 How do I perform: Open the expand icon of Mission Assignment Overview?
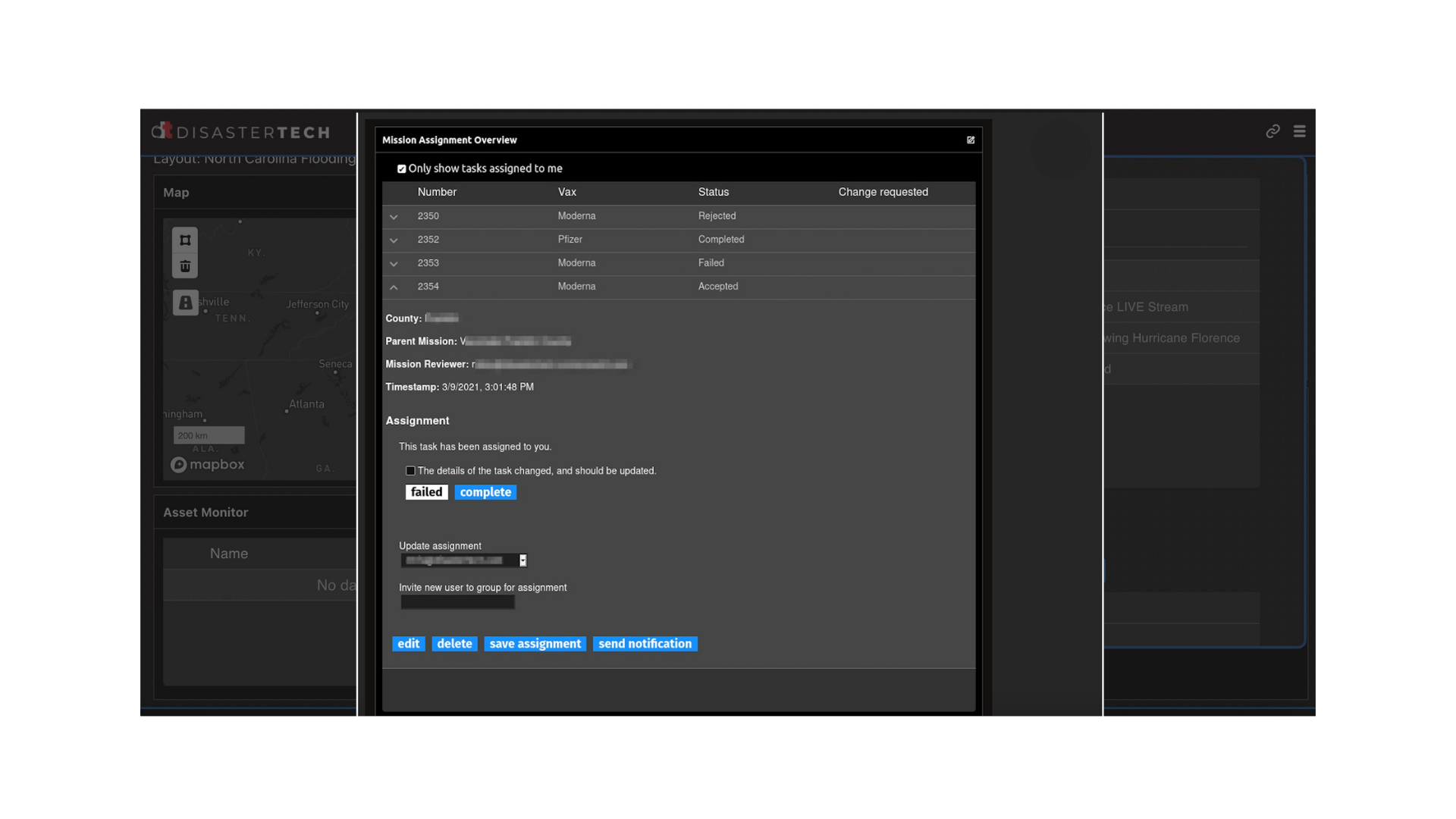[x=970, y=140]
